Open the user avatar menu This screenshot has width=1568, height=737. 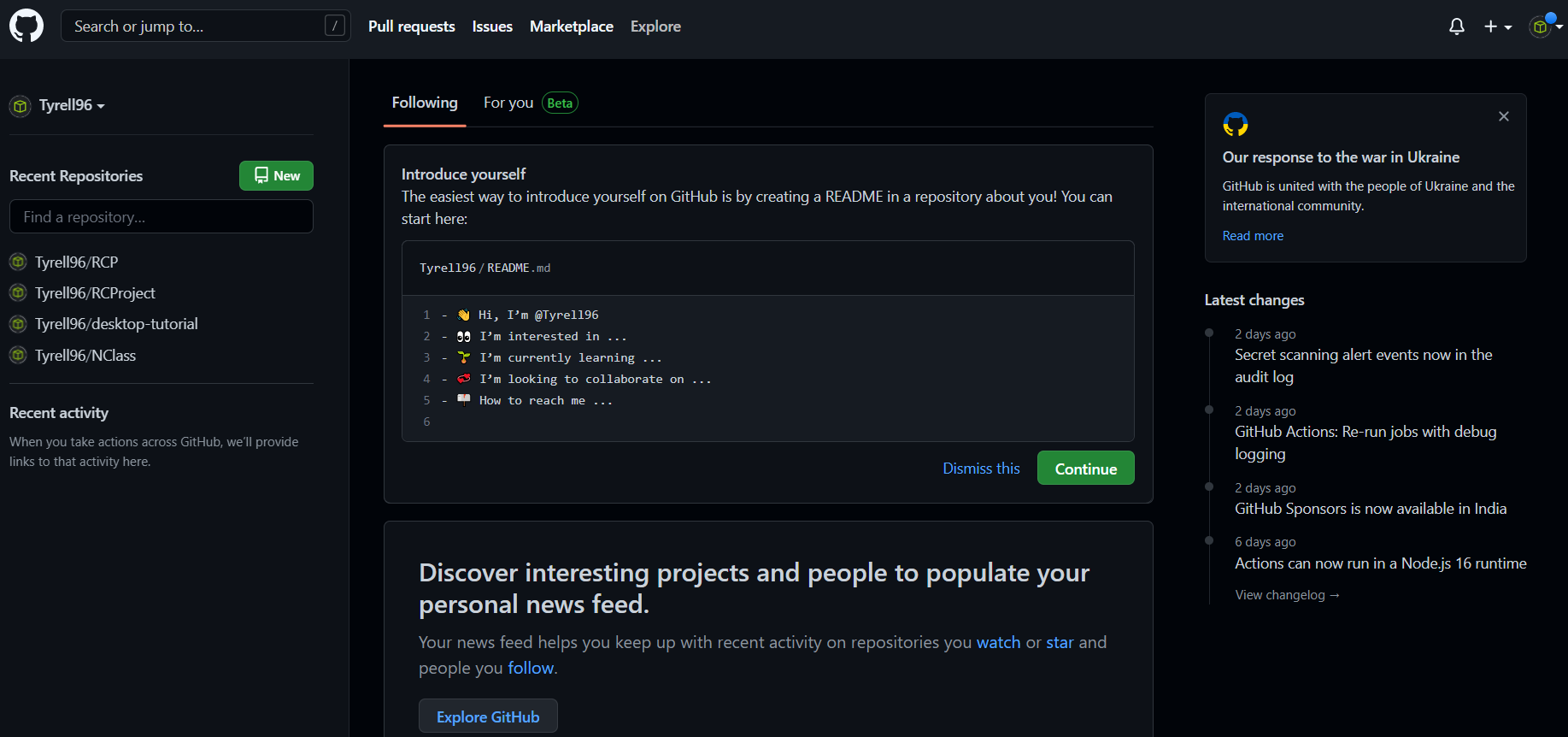point(1546,27)
